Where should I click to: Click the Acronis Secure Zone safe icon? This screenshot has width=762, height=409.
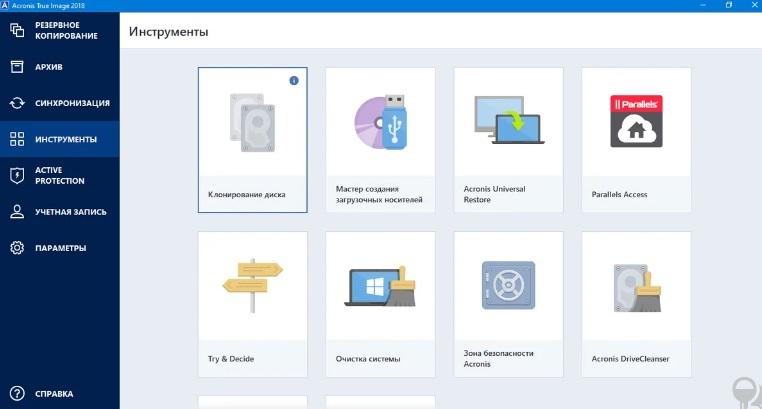click(x=508, y=285)
